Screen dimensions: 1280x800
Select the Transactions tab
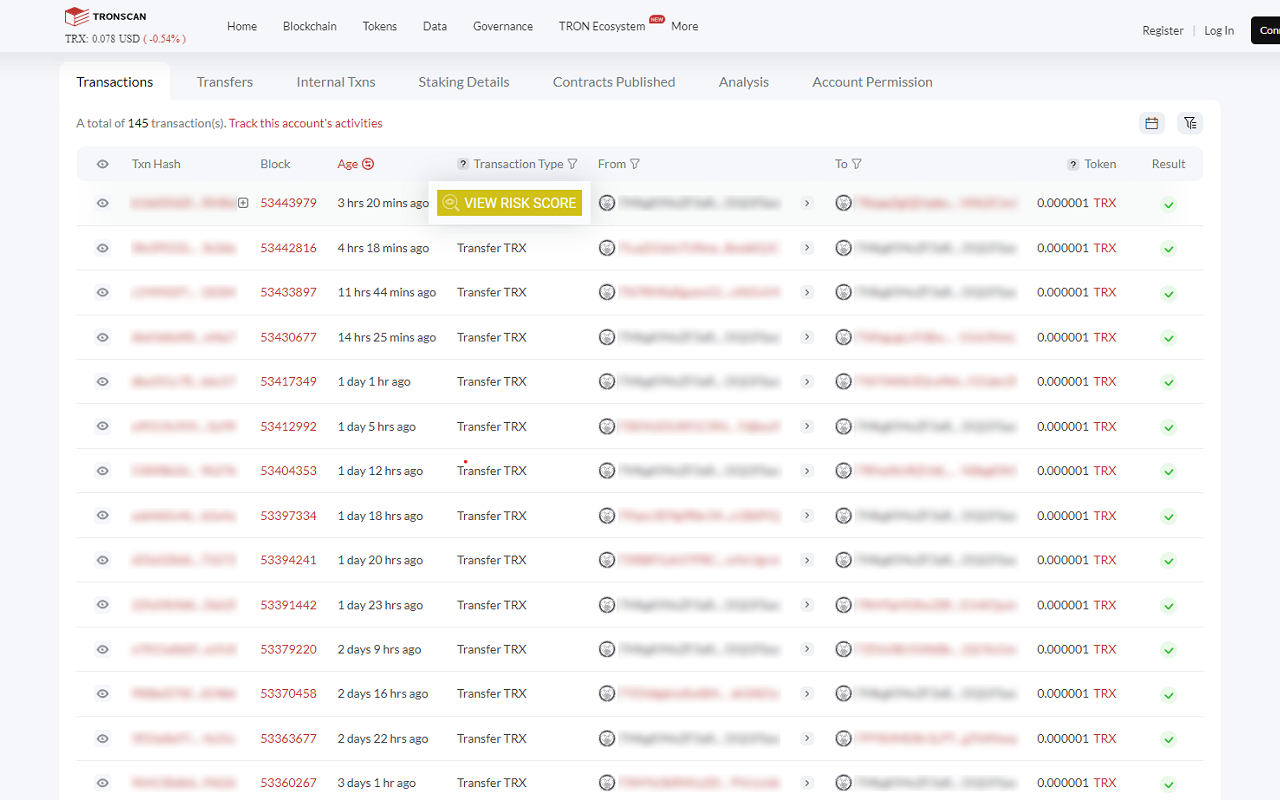[x=115, y=82]
